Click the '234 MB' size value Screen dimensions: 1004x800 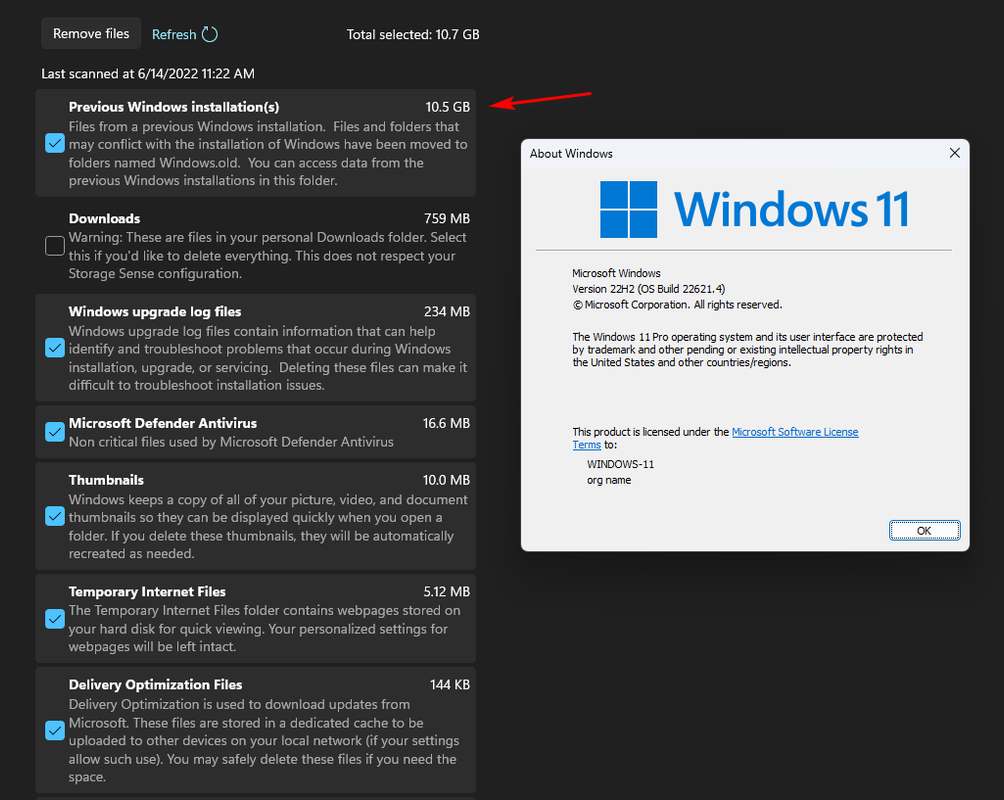(x=447, y=312)
